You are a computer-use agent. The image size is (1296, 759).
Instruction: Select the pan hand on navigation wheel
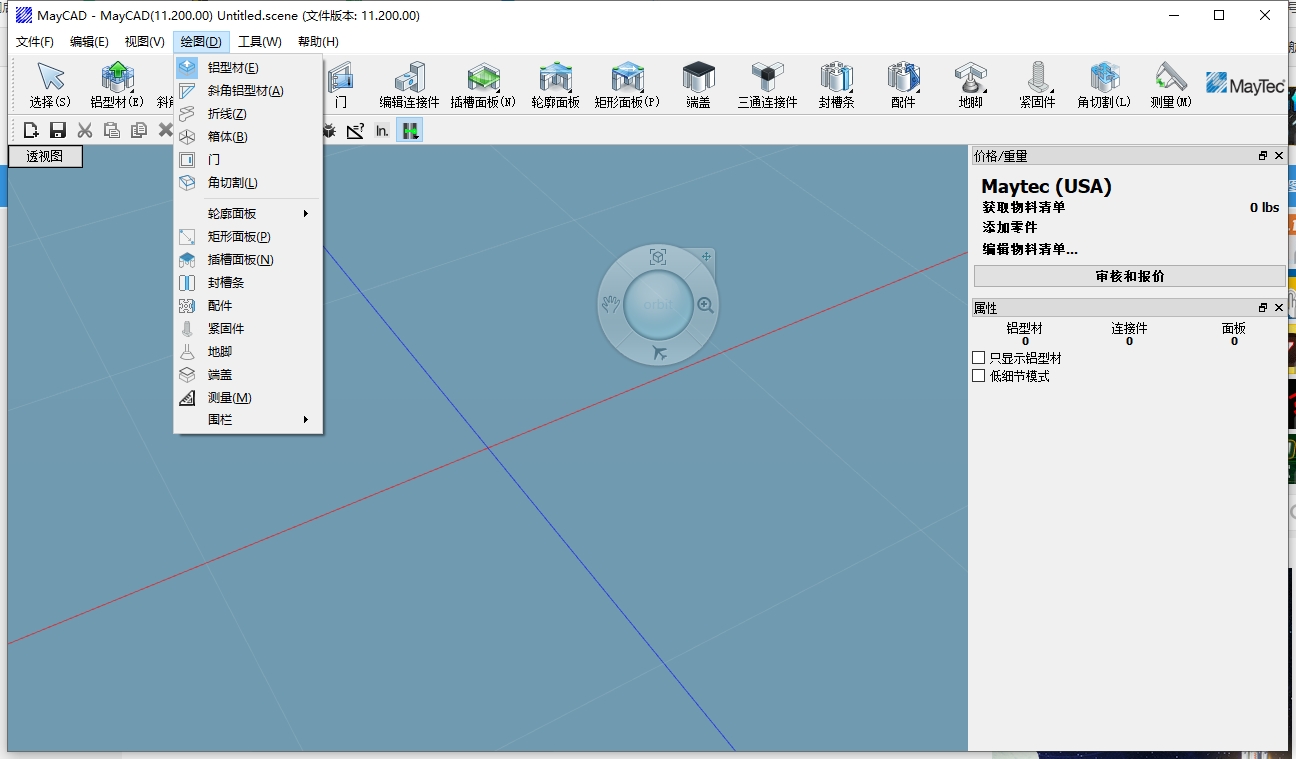(610, 304)
